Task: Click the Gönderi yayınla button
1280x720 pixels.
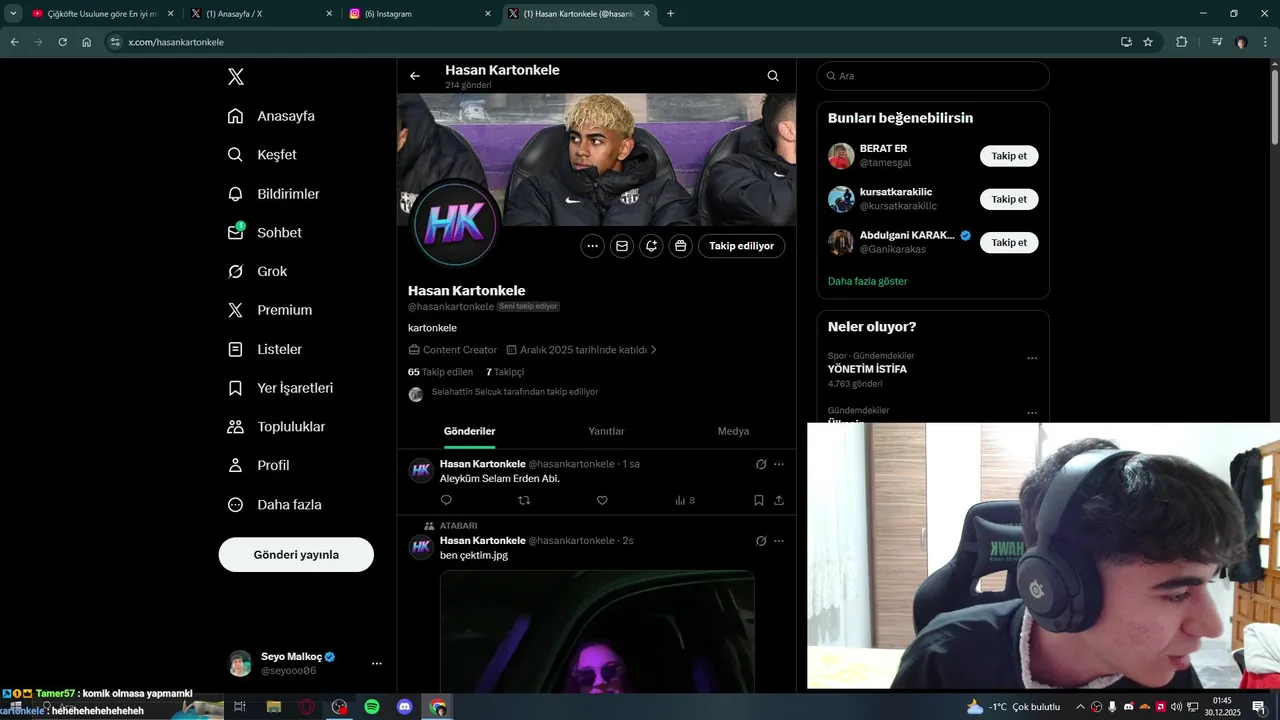Action: (296, 554)
